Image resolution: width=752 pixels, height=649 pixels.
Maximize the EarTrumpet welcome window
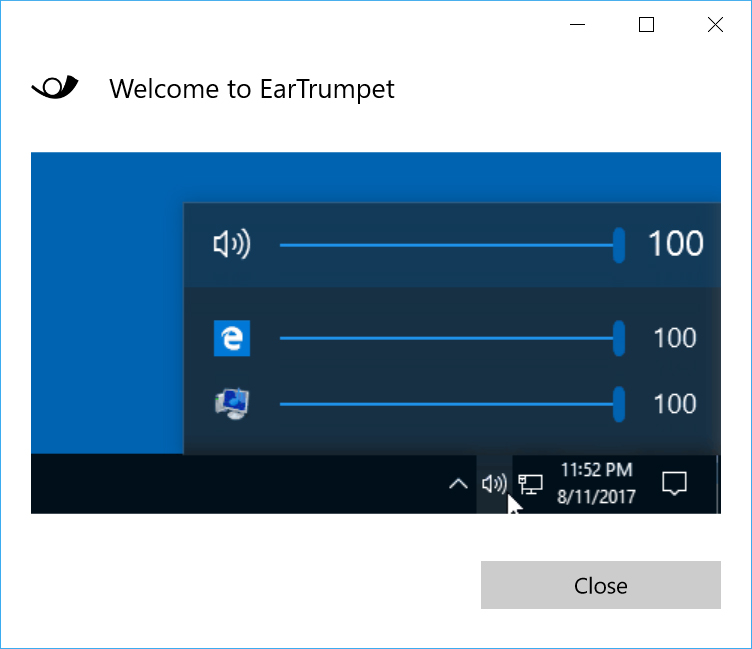[646, 24]
